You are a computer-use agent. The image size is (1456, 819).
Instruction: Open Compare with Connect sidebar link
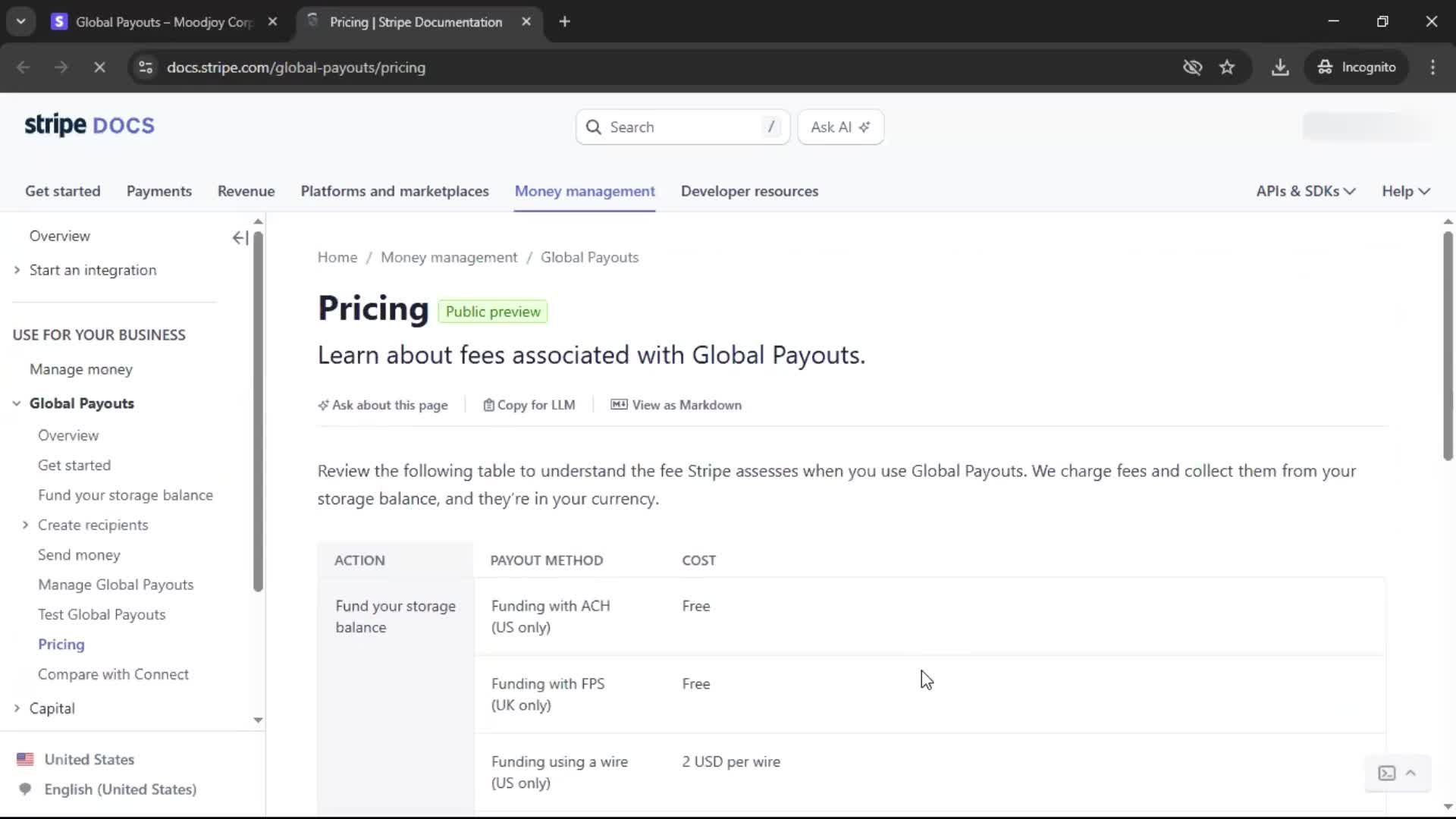tap(113, 674)
